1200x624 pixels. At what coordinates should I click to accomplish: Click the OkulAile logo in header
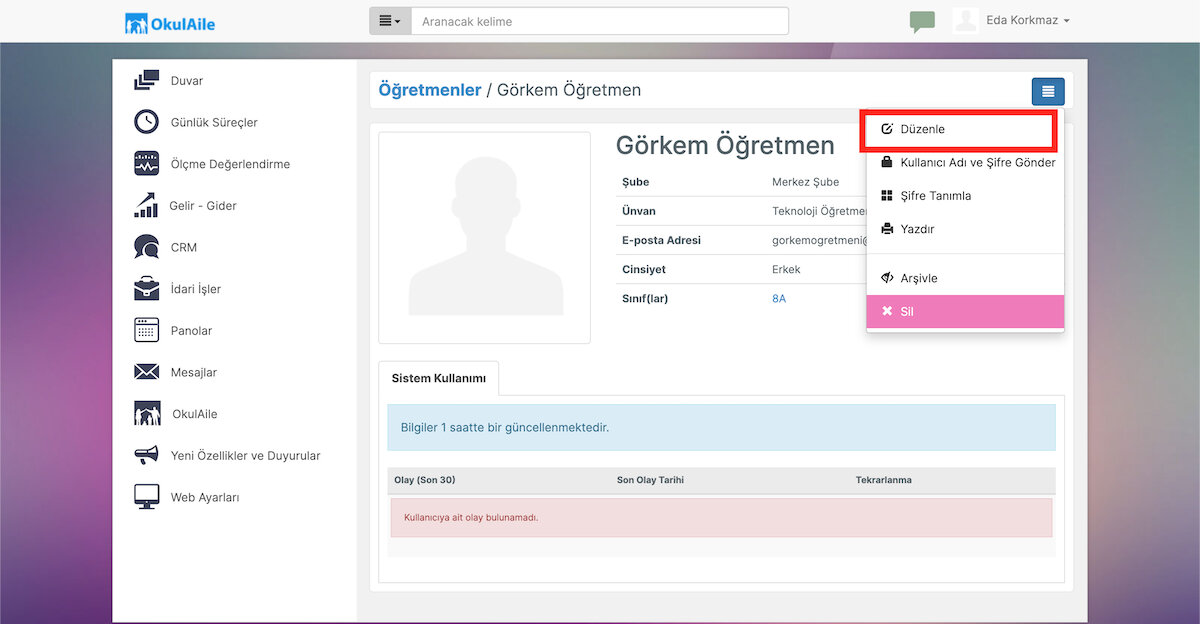point(170,22)
